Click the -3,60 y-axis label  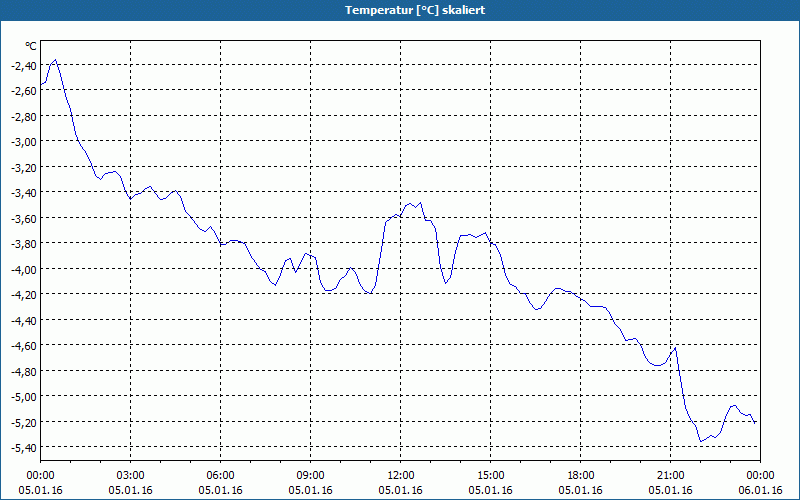pyautogui.click(x=23, y=218)
